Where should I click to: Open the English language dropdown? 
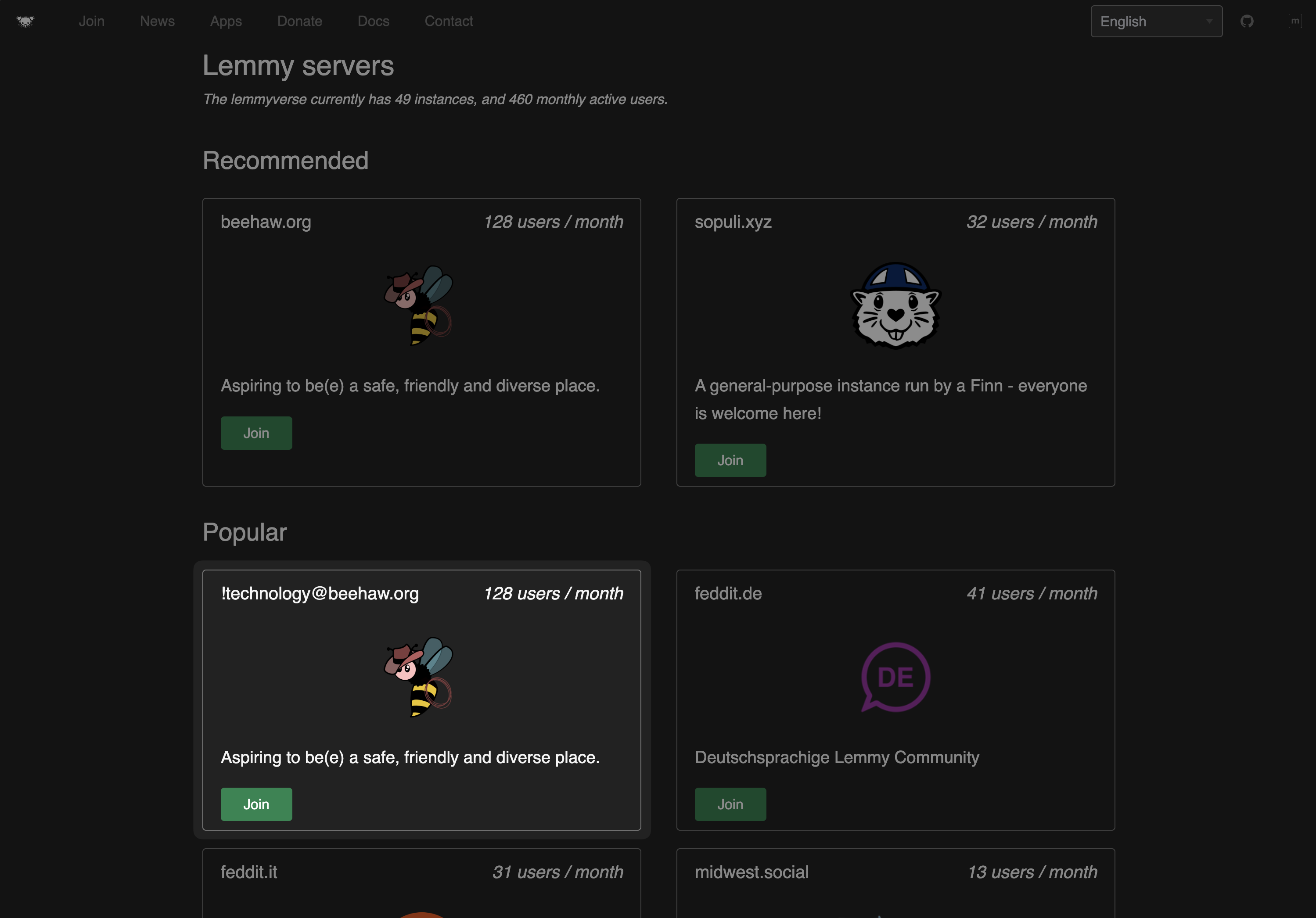[1155, 21]
